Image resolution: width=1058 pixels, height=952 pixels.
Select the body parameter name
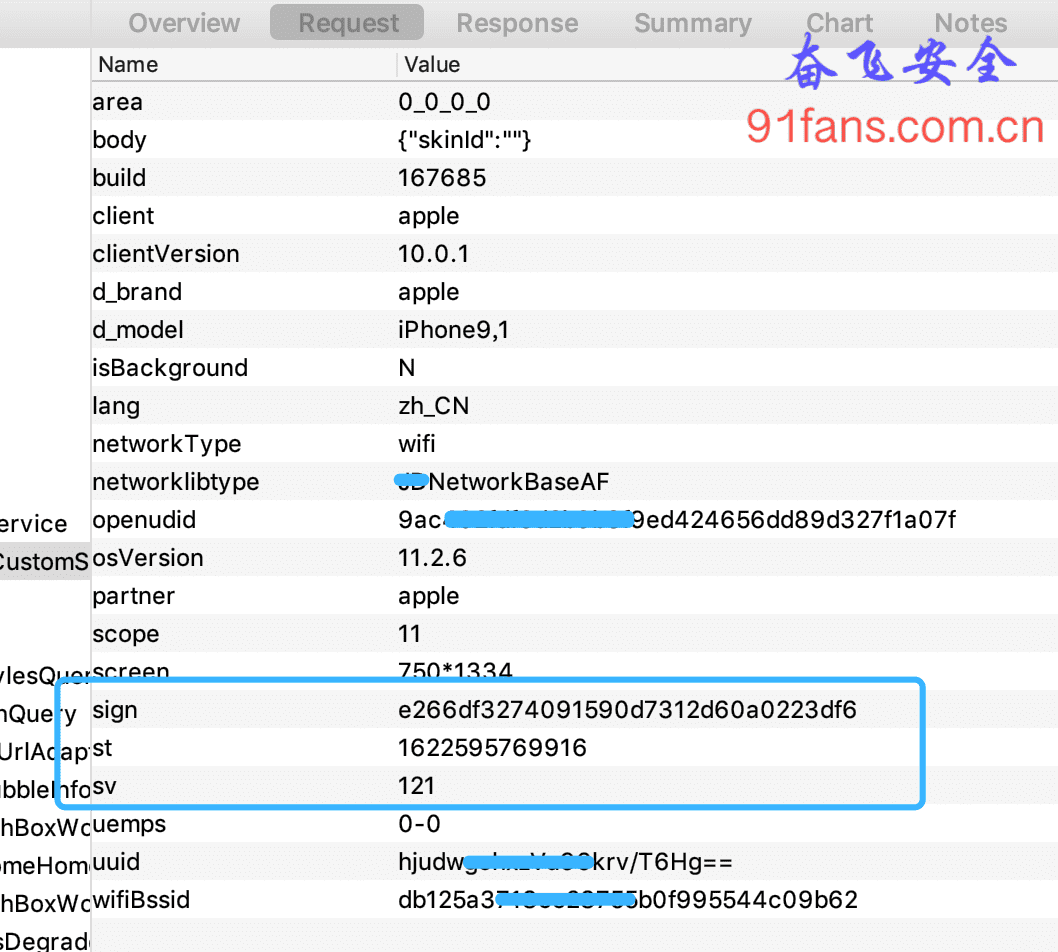[x=119, y=140]
